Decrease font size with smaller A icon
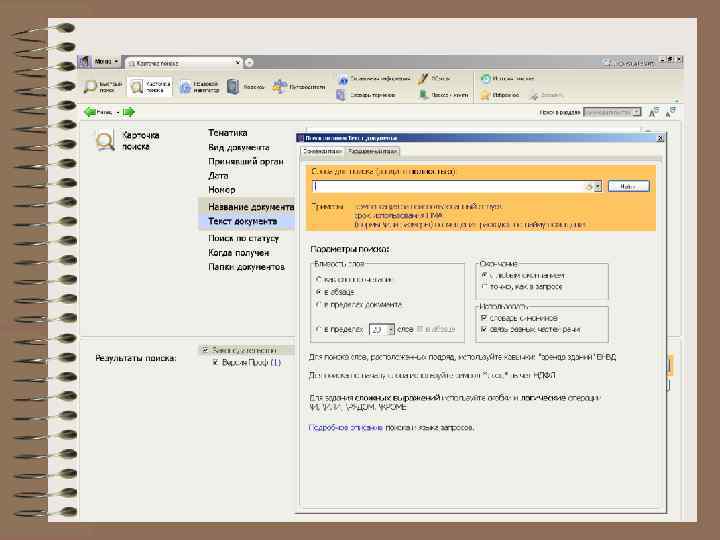Screen dimensions: 720x540 670,112
